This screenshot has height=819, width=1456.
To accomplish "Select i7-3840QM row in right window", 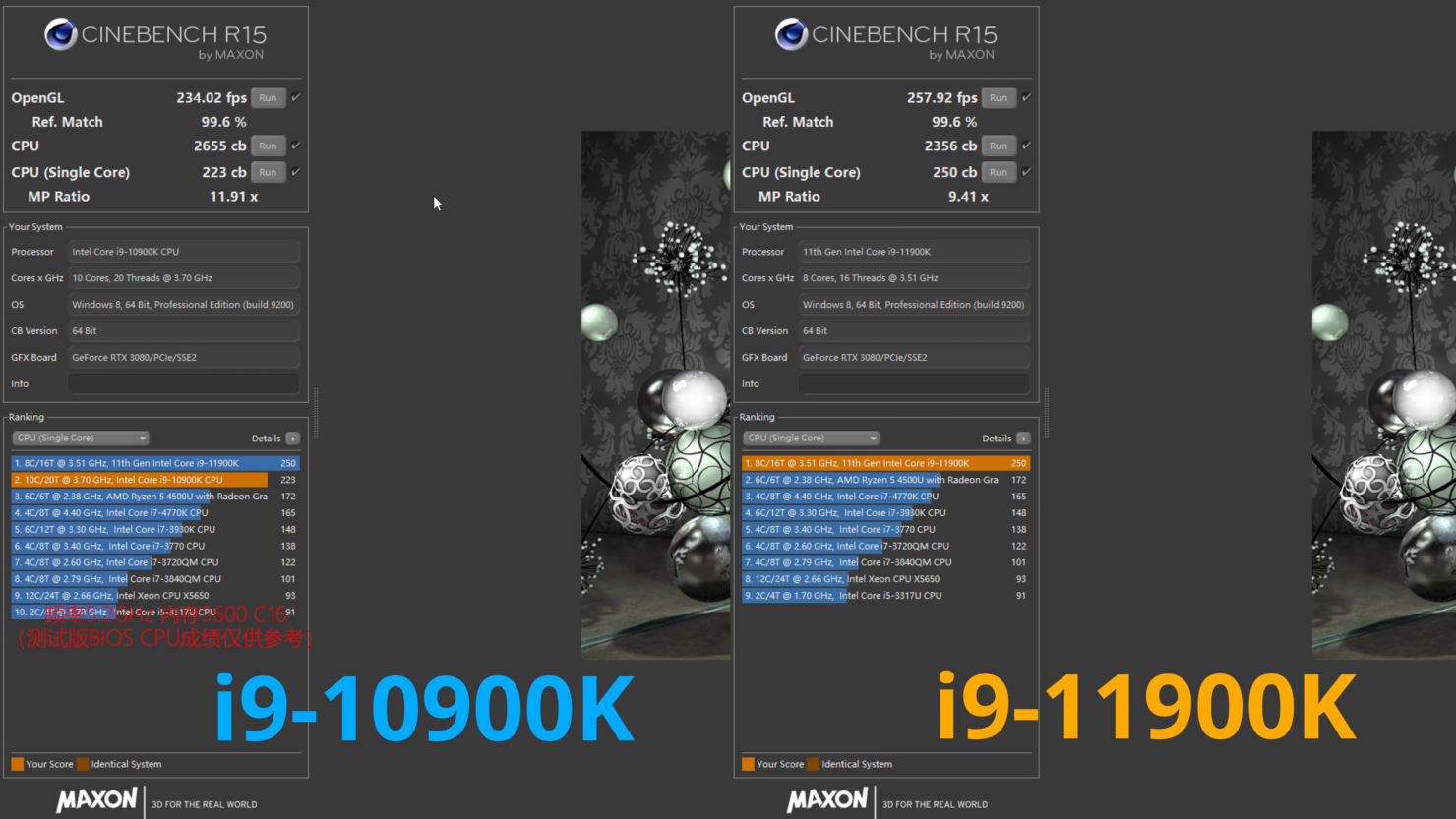I will coord(886,562).
